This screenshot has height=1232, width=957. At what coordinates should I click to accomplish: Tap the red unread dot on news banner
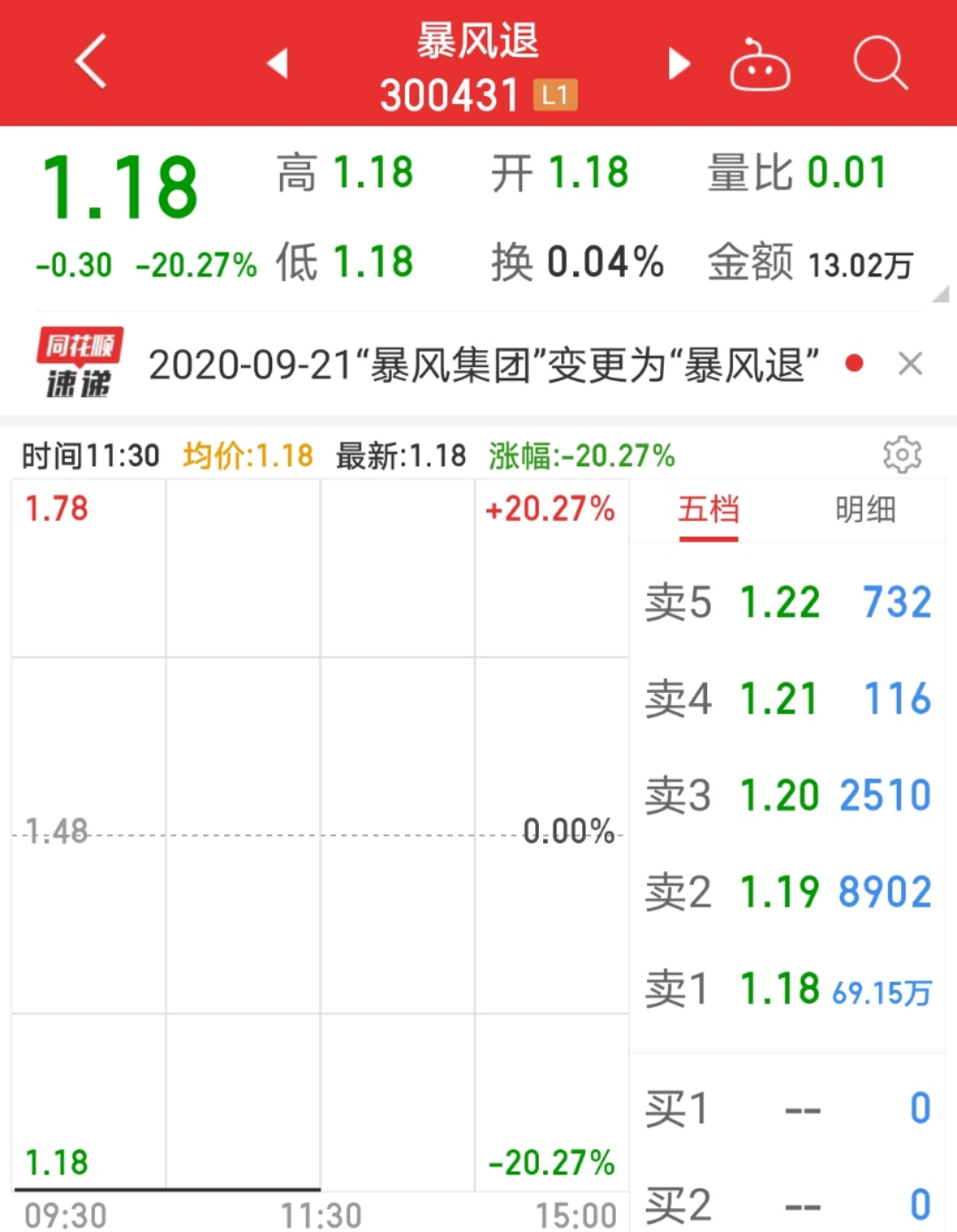(x=854, y=363)
